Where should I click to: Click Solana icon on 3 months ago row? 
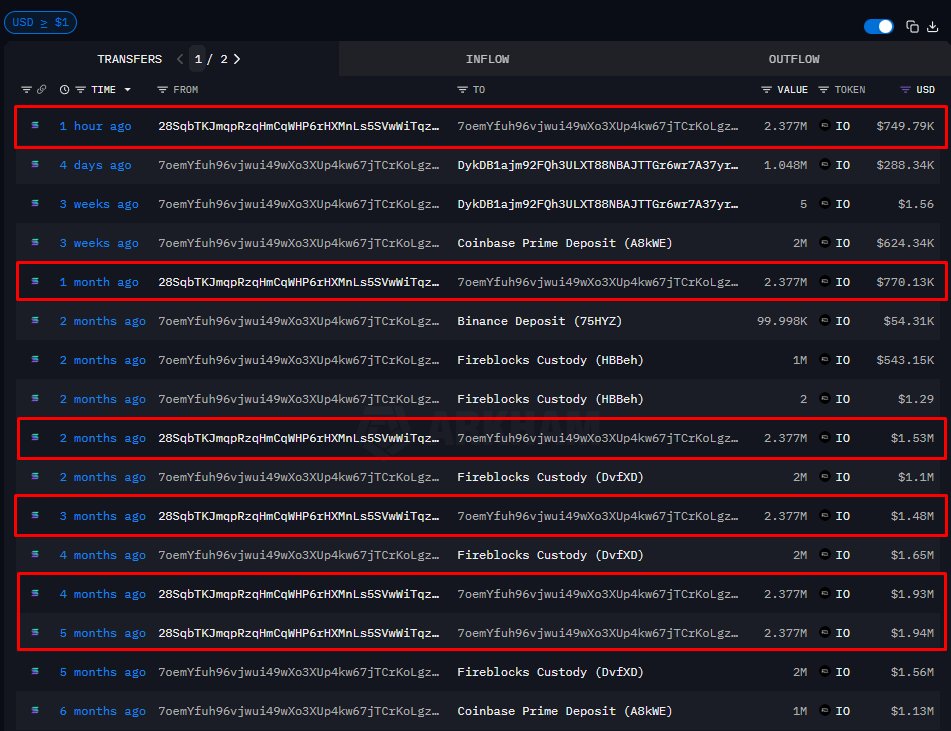tap(35, 515)
